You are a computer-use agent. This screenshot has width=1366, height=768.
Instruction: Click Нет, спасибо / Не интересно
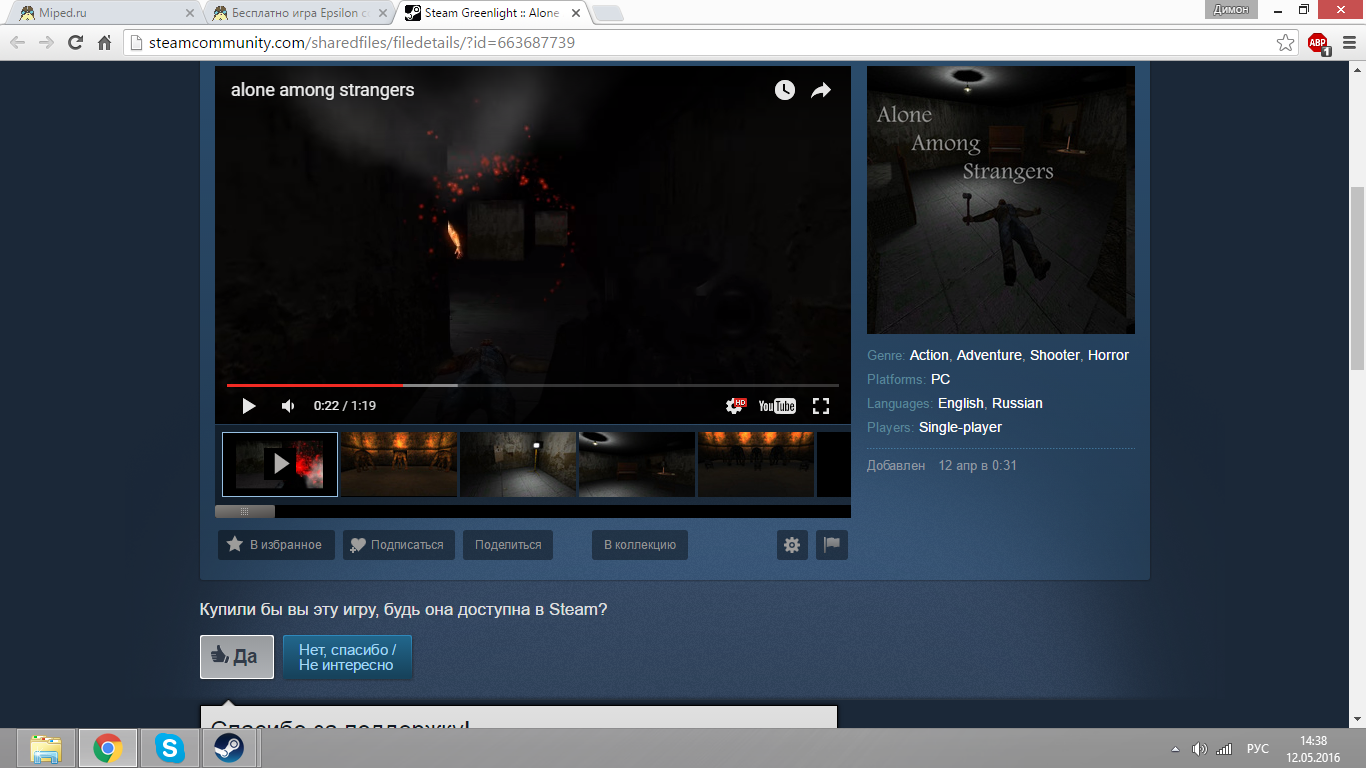click(x=347, y=657)
